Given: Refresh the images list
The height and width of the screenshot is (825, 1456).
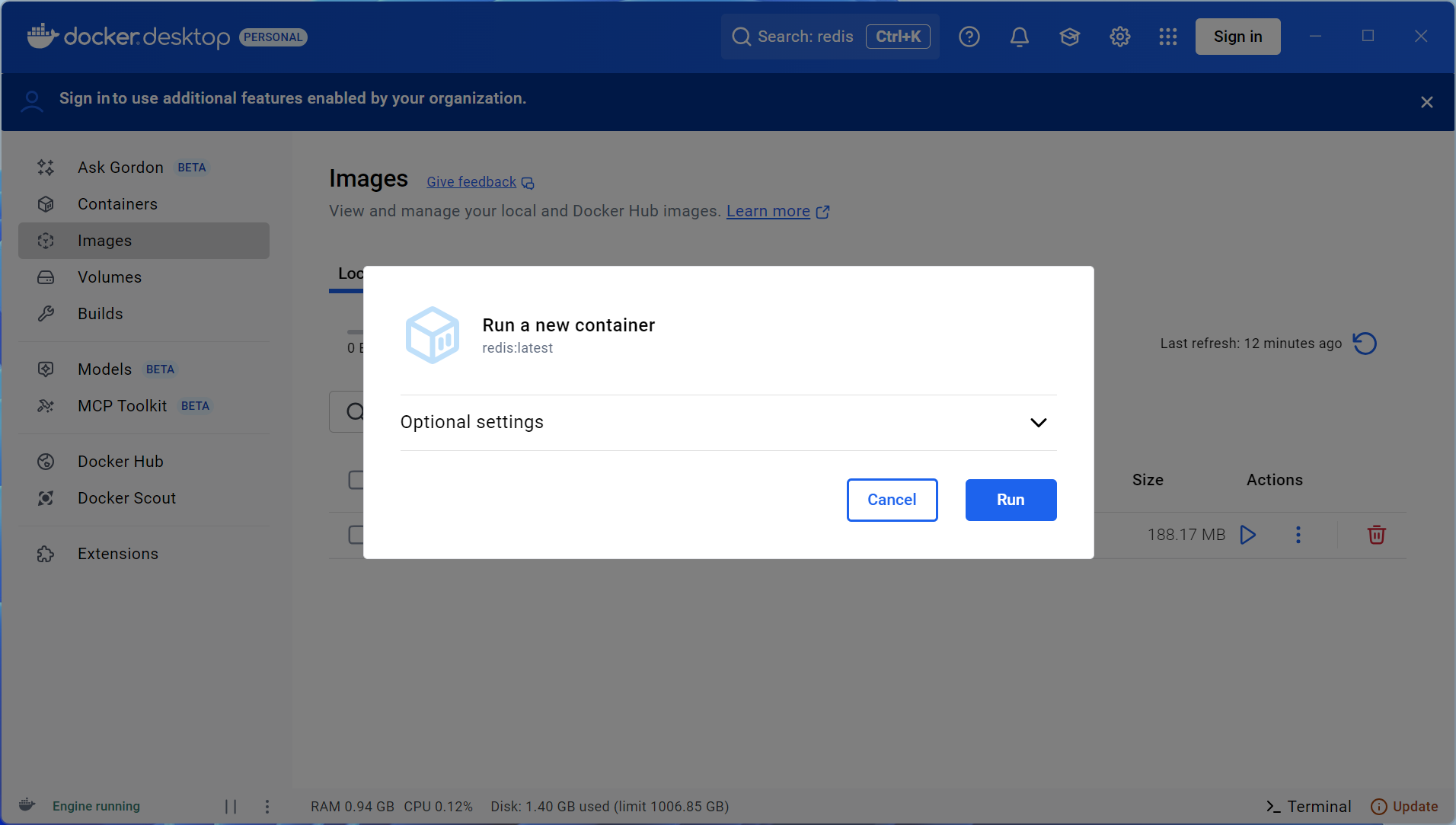Looking at the screenshot, I should click(x=1365, y=344).
